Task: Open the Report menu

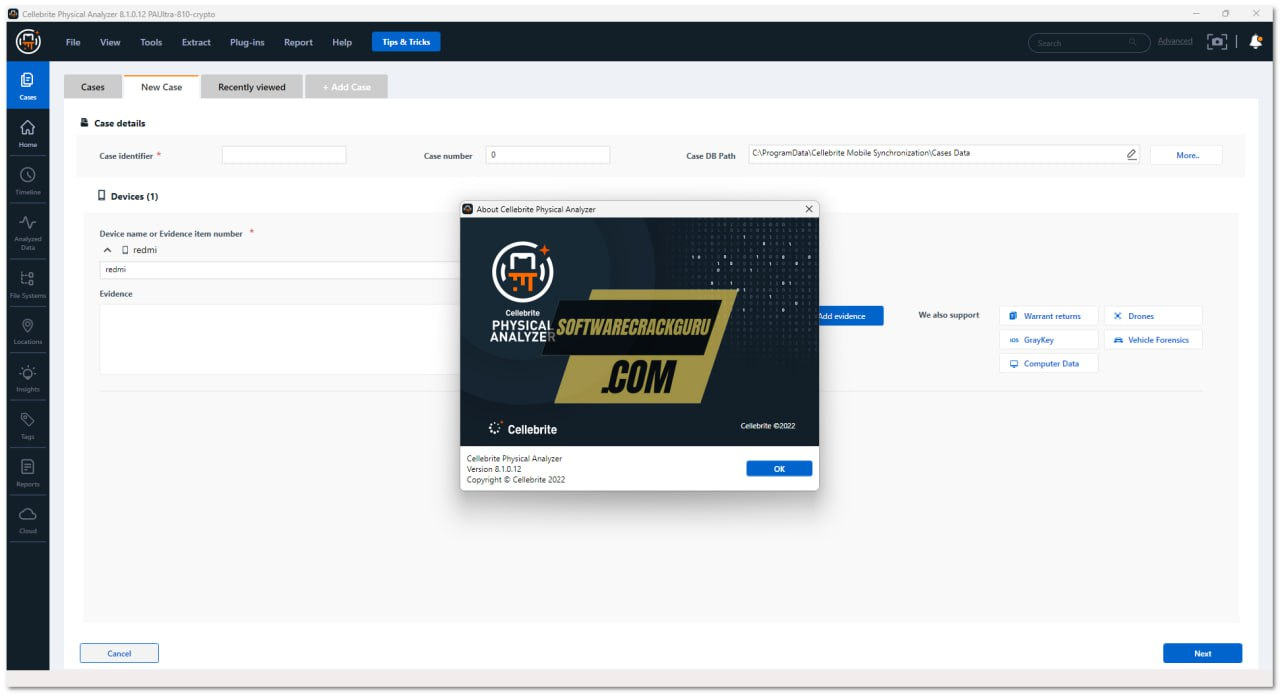Action: [298, 42]
